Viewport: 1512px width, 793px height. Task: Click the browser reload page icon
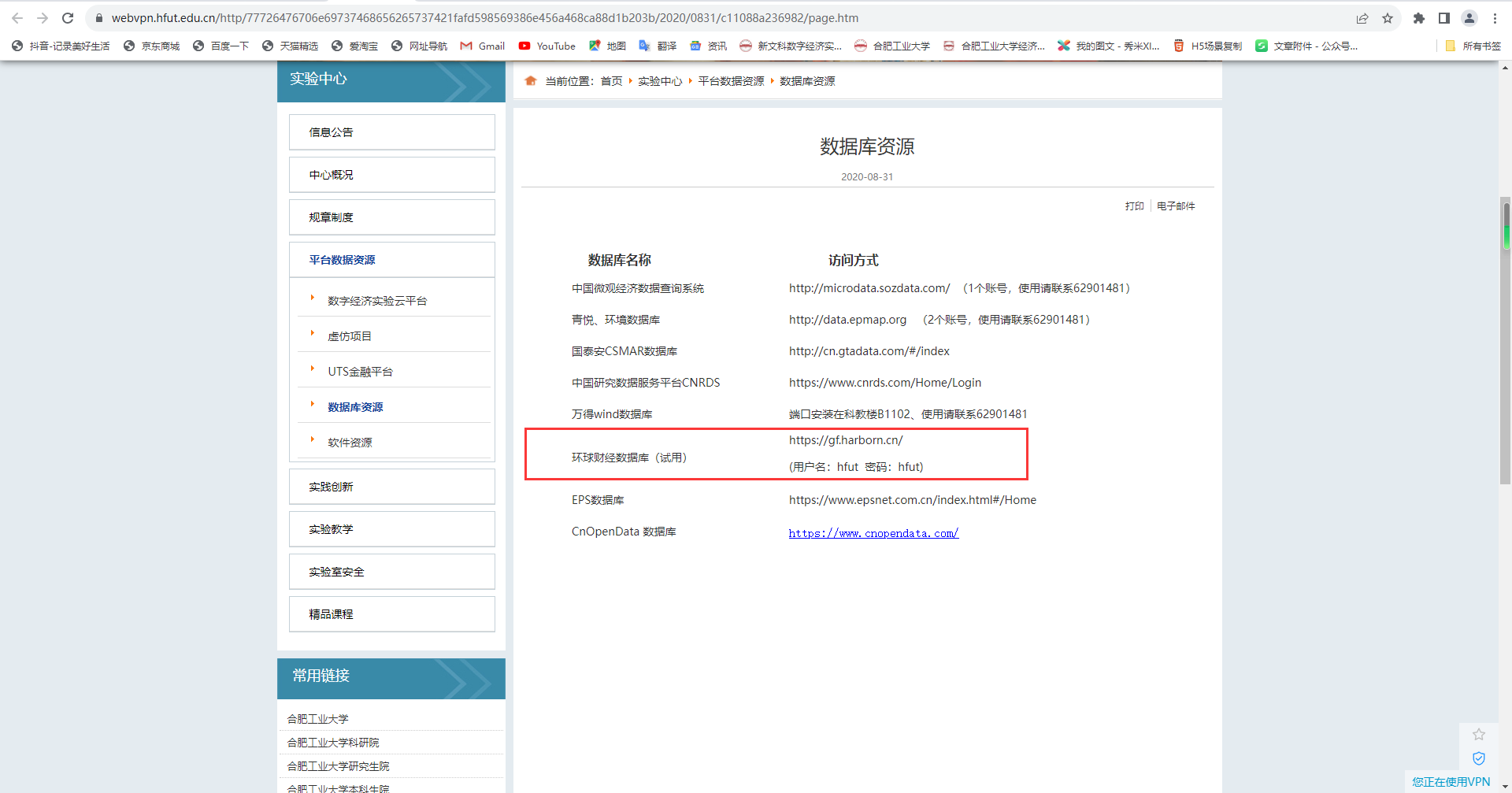[68, 18]
